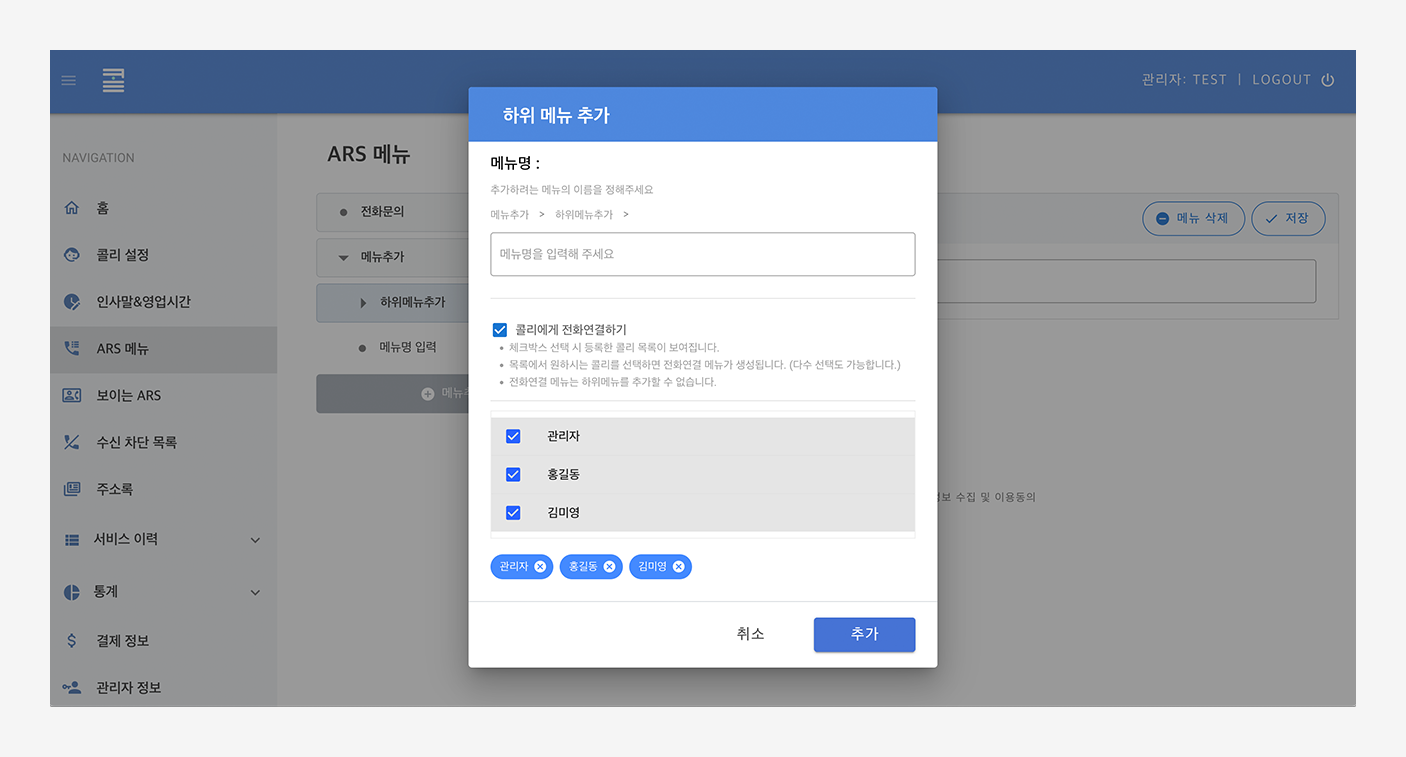Click the 인사말&영업시간 sidebar icon

71,302
